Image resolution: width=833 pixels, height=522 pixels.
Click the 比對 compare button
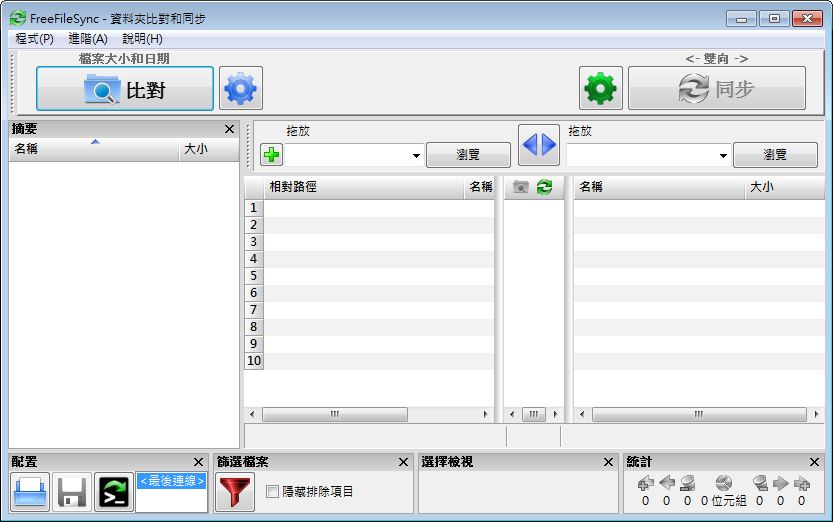click(125, 90)
